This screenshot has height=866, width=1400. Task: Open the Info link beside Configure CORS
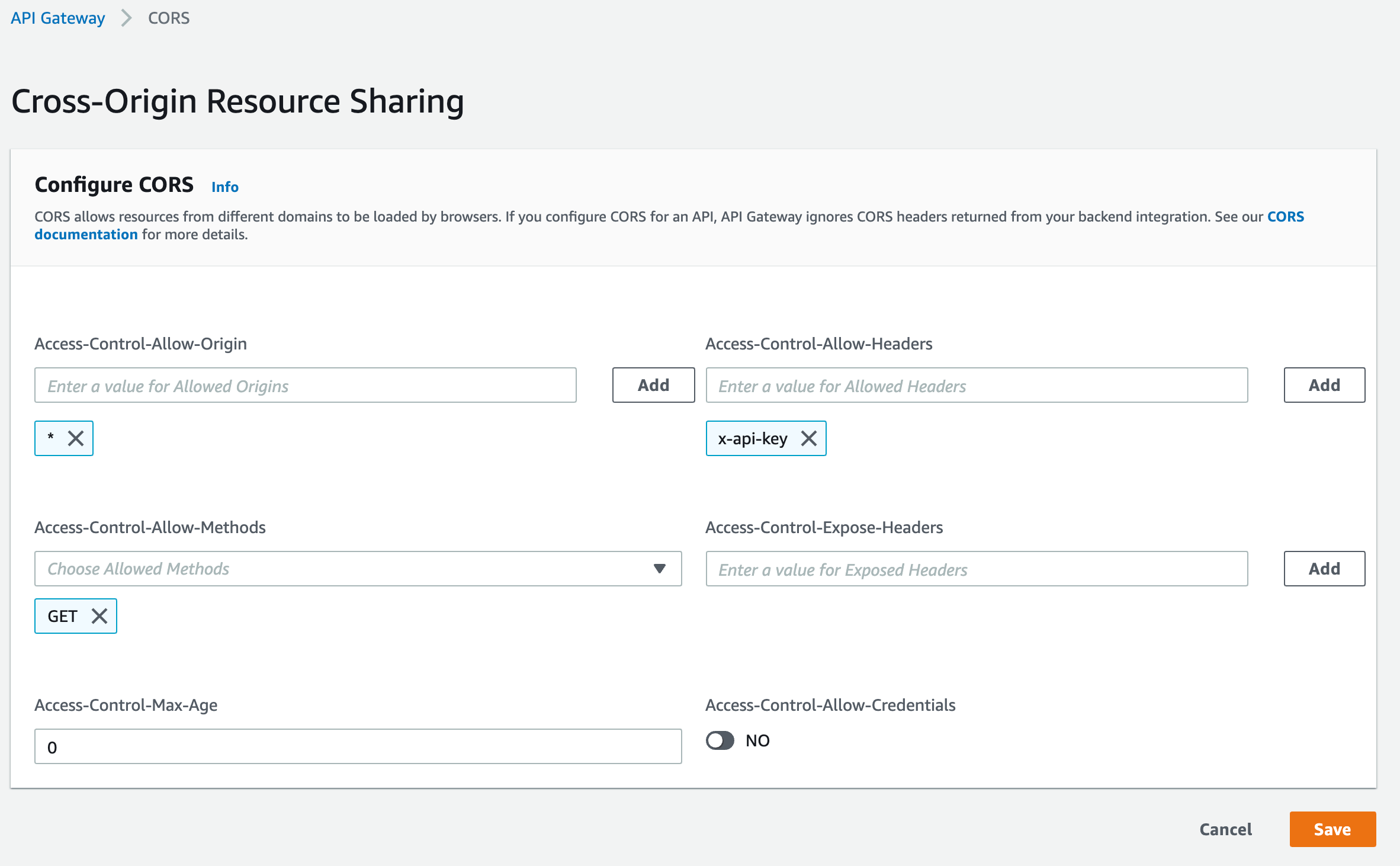(225, 187)
